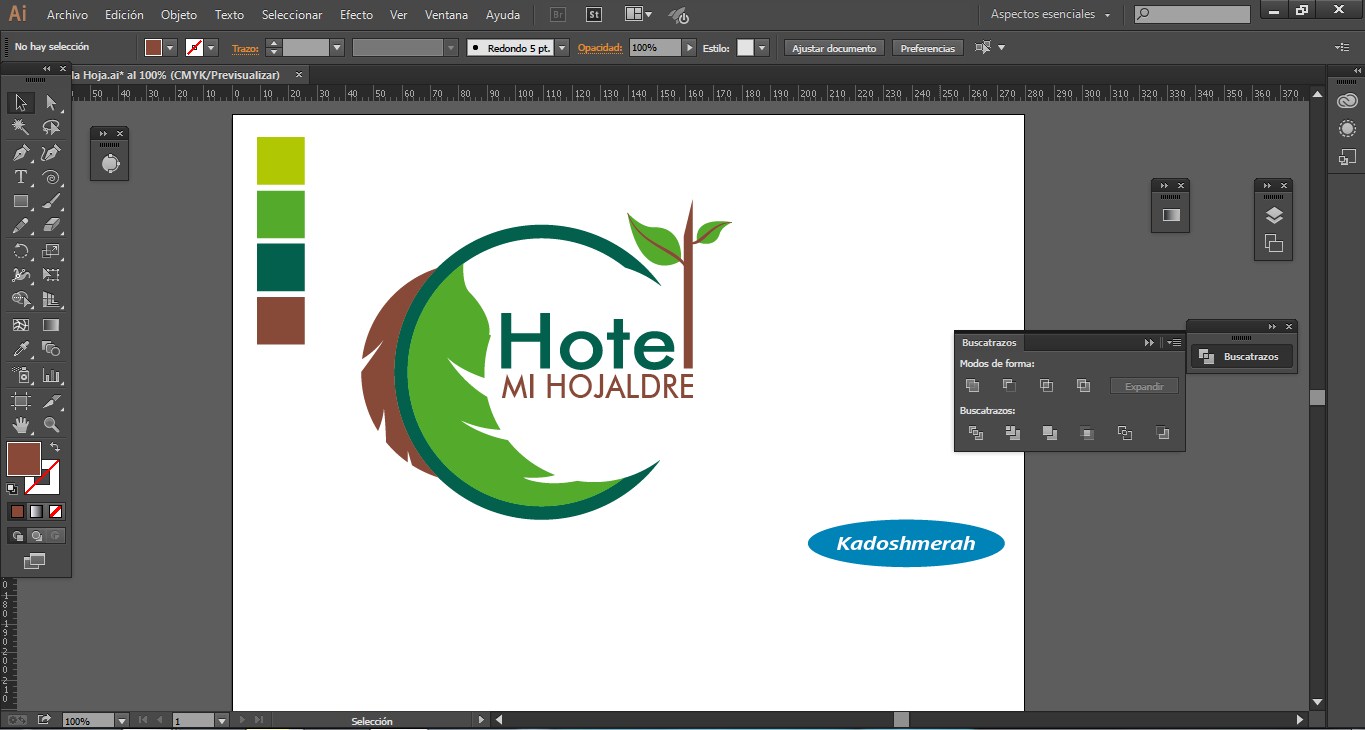Screen dimensions: 1365x730
Task: Click the brown Fill color swatch
Action: (24, 459)
